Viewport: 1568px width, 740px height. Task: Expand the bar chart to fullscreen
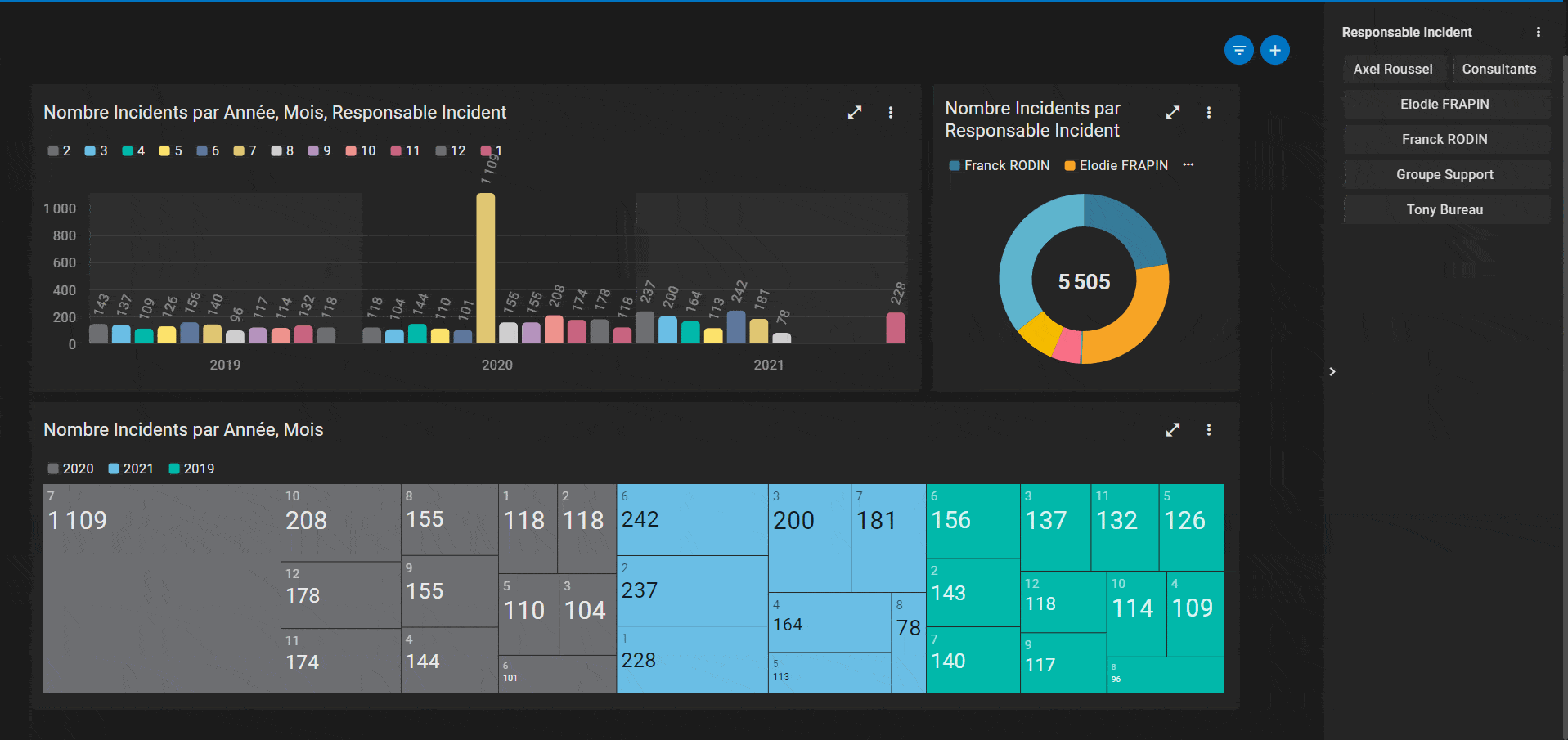(855, 113)
